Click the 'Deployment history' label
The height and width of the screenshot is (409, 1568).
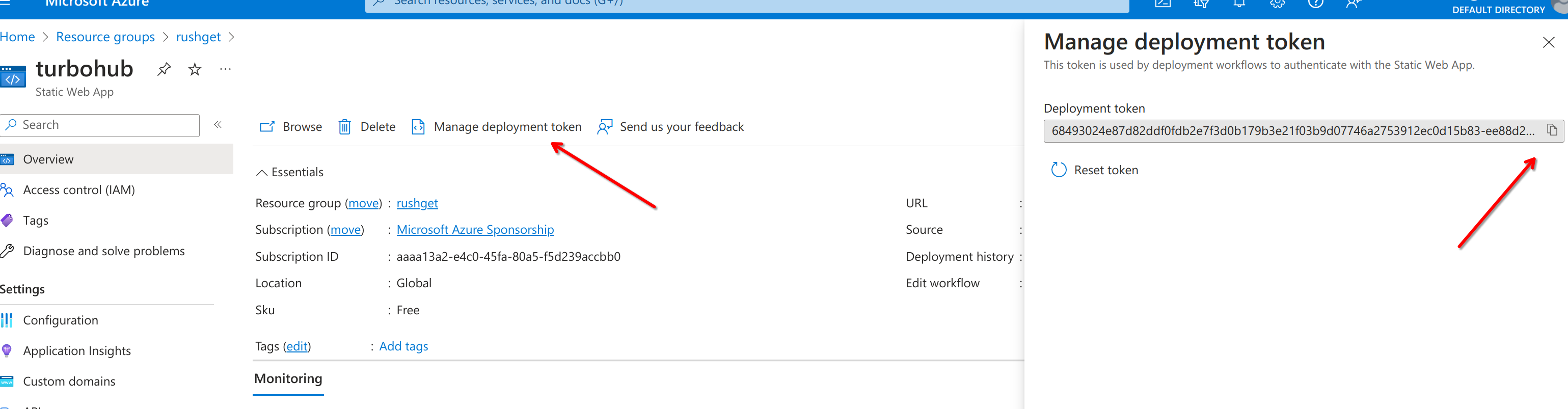coord(959,257)
